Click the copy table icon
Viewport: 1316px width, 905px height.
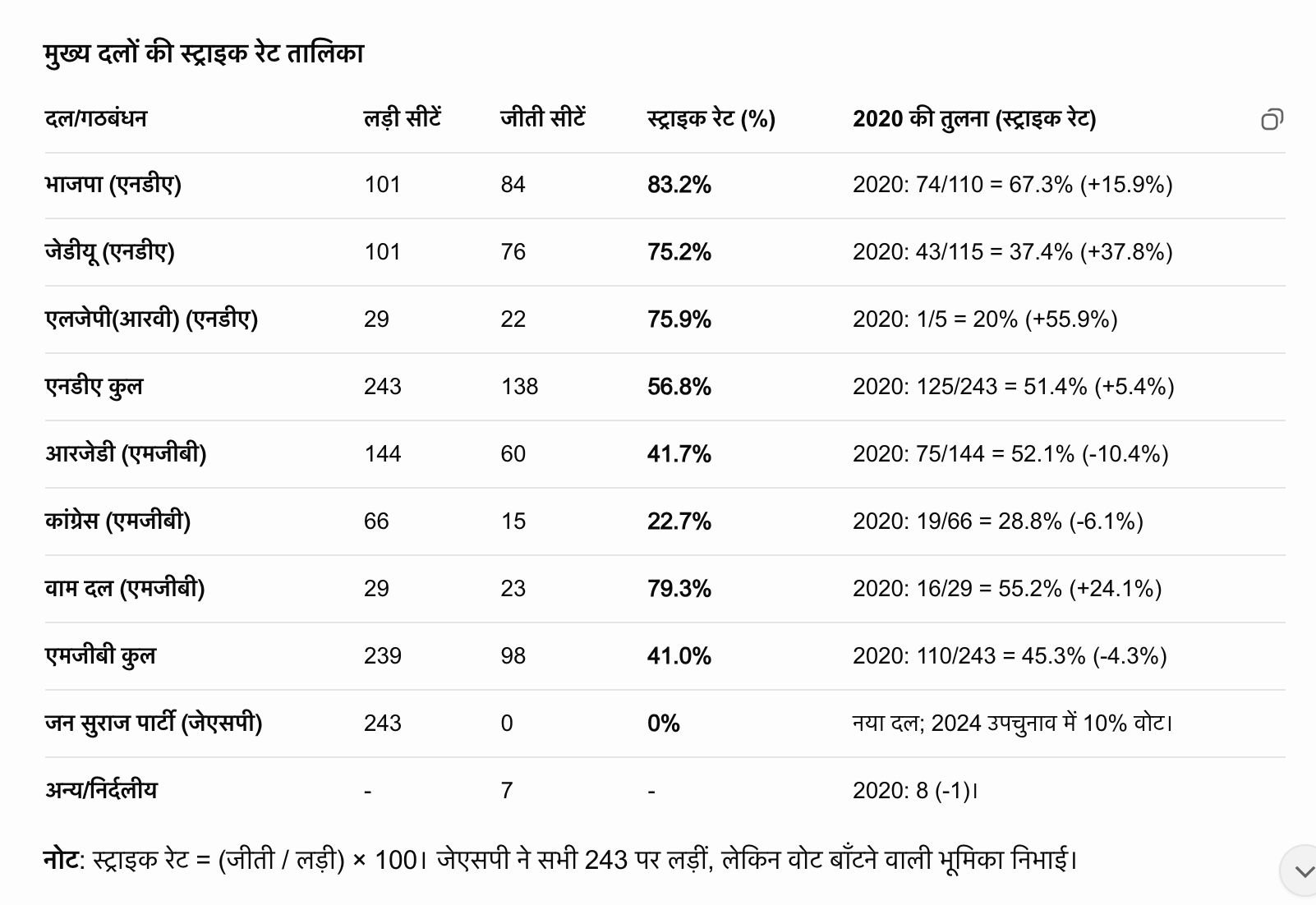pos(1272,120)
